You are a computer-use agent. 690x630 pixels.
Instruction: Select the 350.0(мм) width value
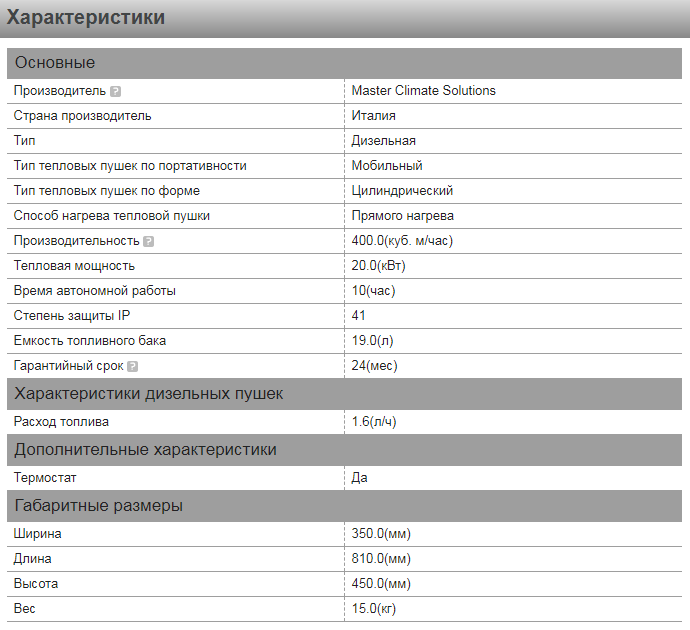(380, 534)
